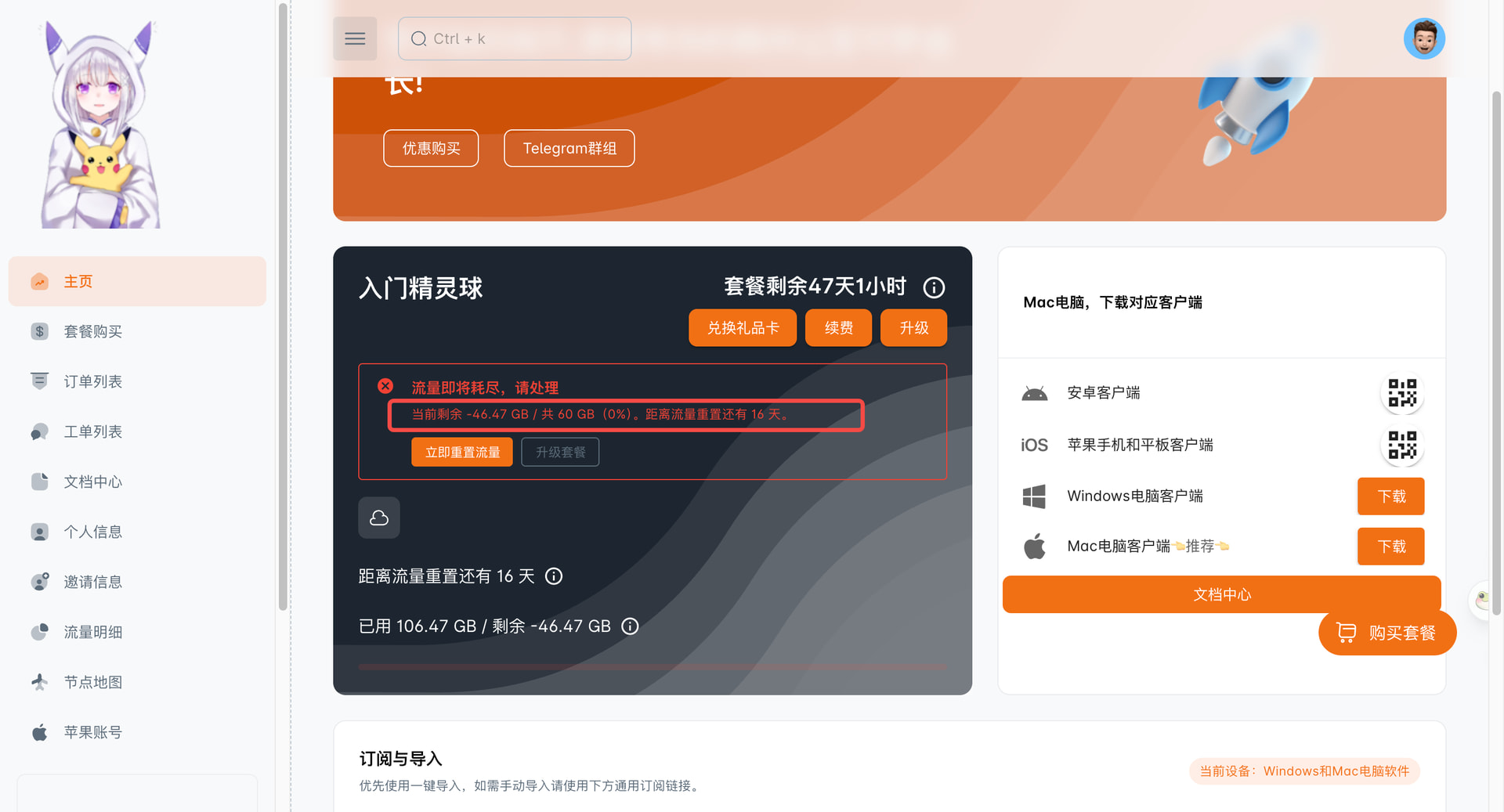This screenshot has width=1504, height=812.
Task: Click the Apple logo beside Mac电脑客户端
Action: tap(1035, 546)
